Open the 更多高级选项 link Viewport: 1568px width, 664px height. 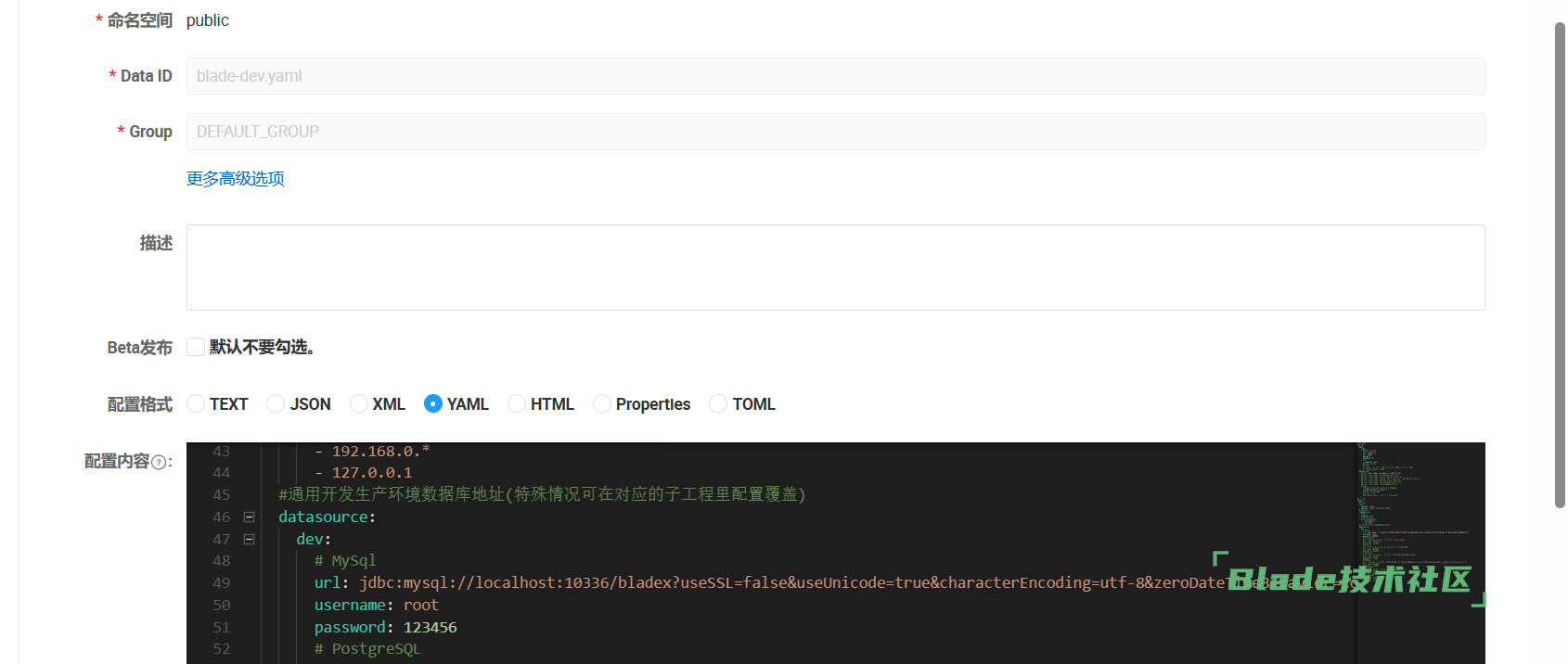coord(236,178)
